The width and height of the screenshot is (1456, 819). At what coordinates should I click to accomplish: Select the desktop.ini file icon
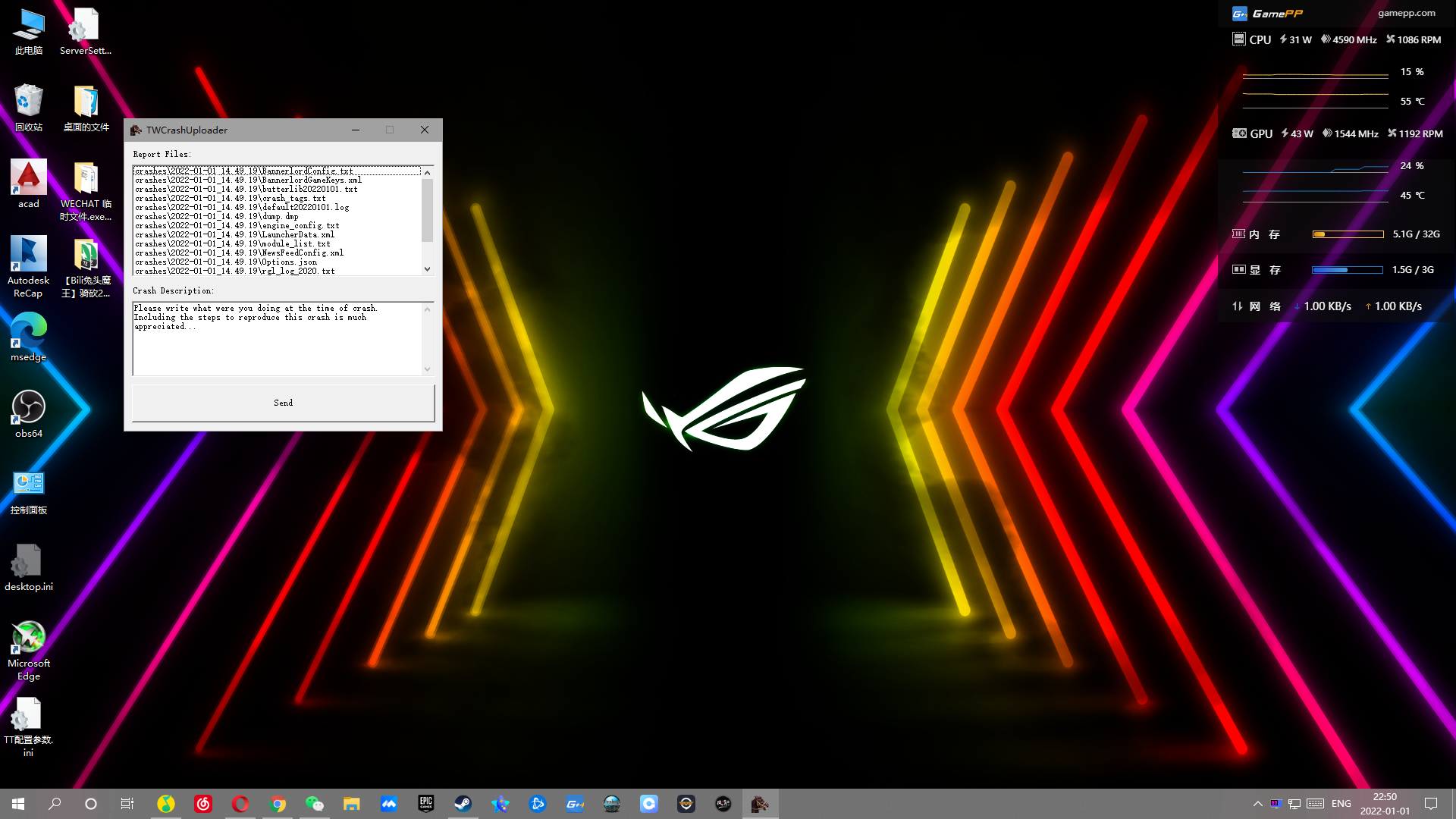[29, 567]
